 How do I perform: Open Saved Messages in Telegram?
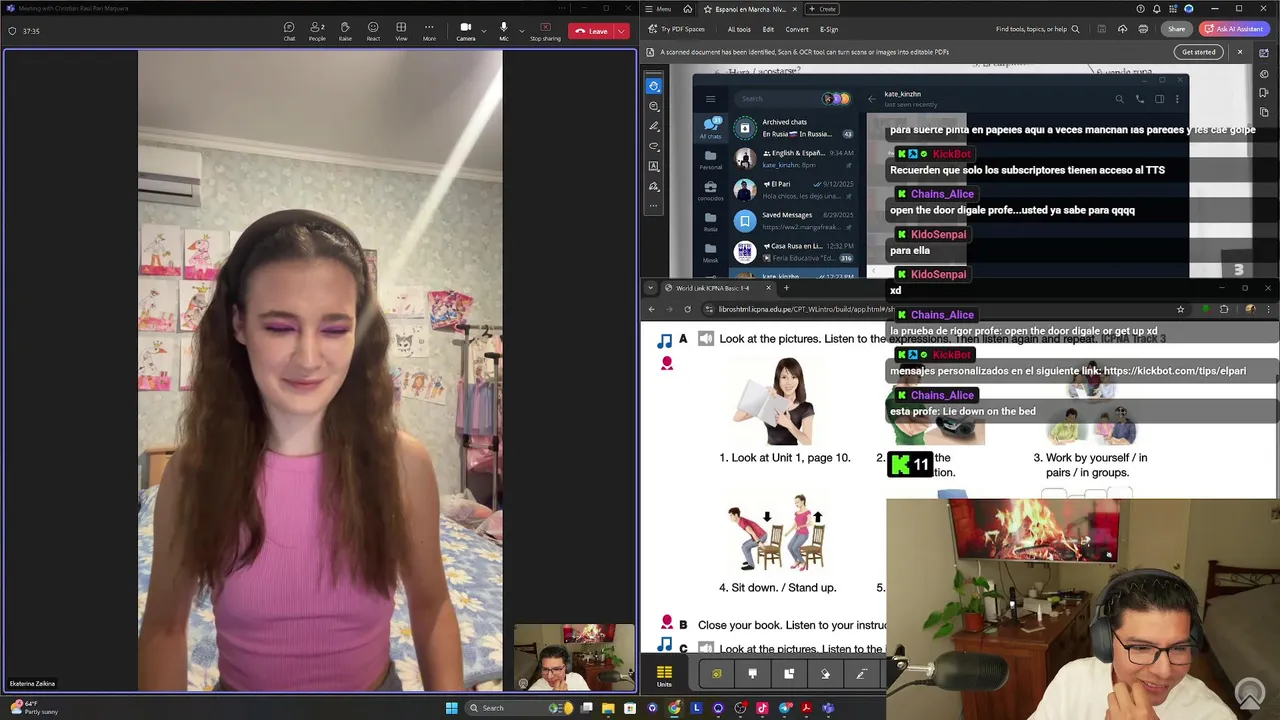(x=794, y=220)
